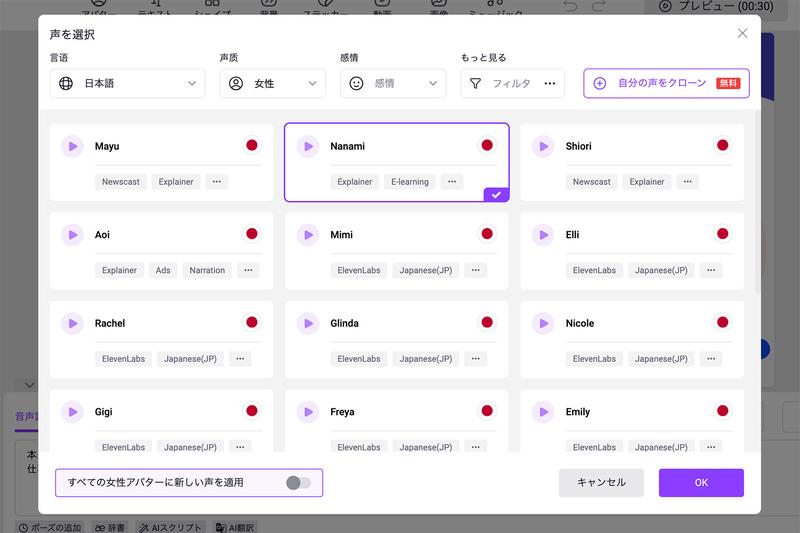The image size is (800, 533).
Task: Play the Shiori voice sample
Action: pyautogui.click(x=543, y=146)
